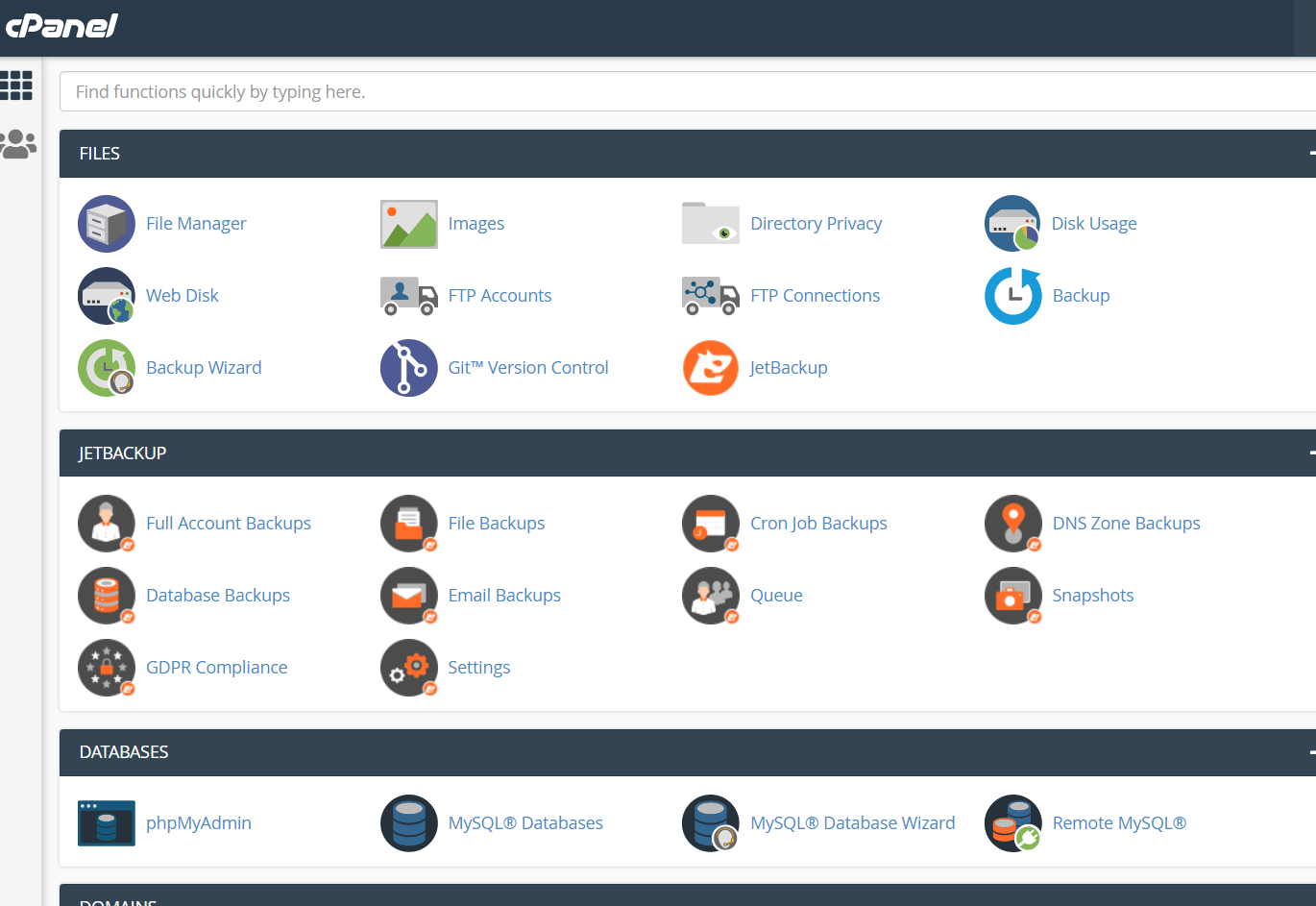Collapse the JETBACKUP section
1316x906 pixels.
click(1311, 453)
